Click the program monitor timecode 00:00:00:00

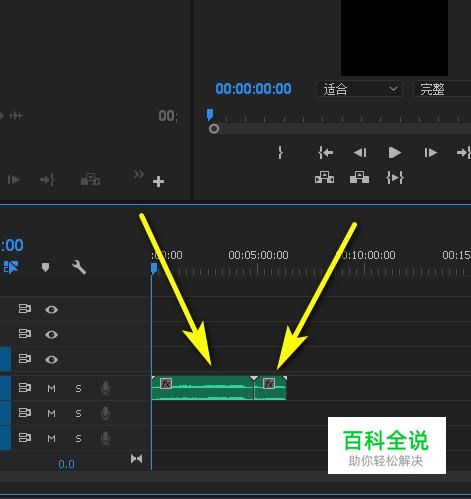253,89
